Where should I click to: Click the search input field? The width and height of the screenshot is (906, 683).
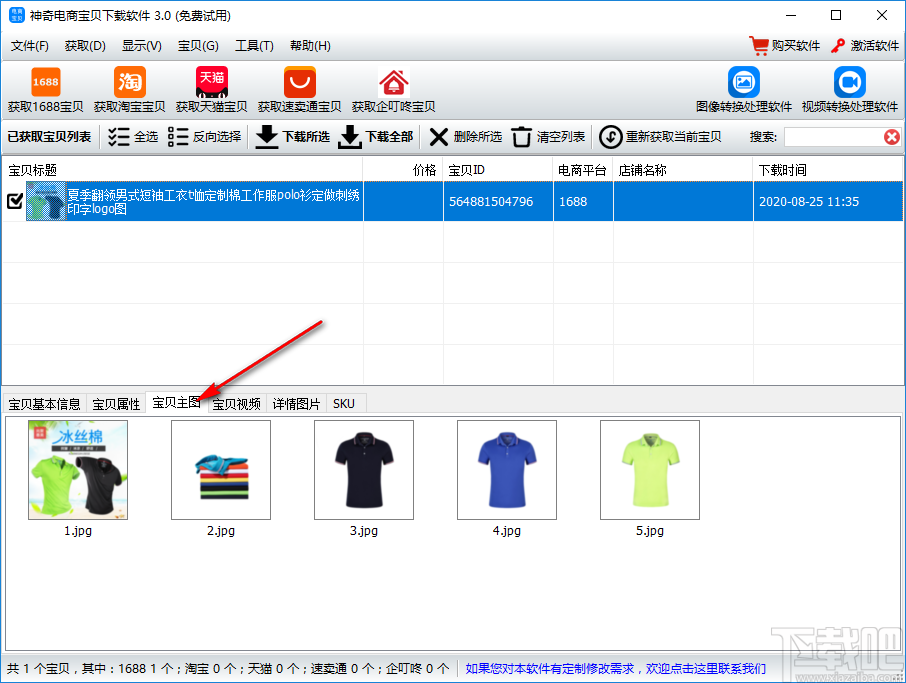[833, 137]
